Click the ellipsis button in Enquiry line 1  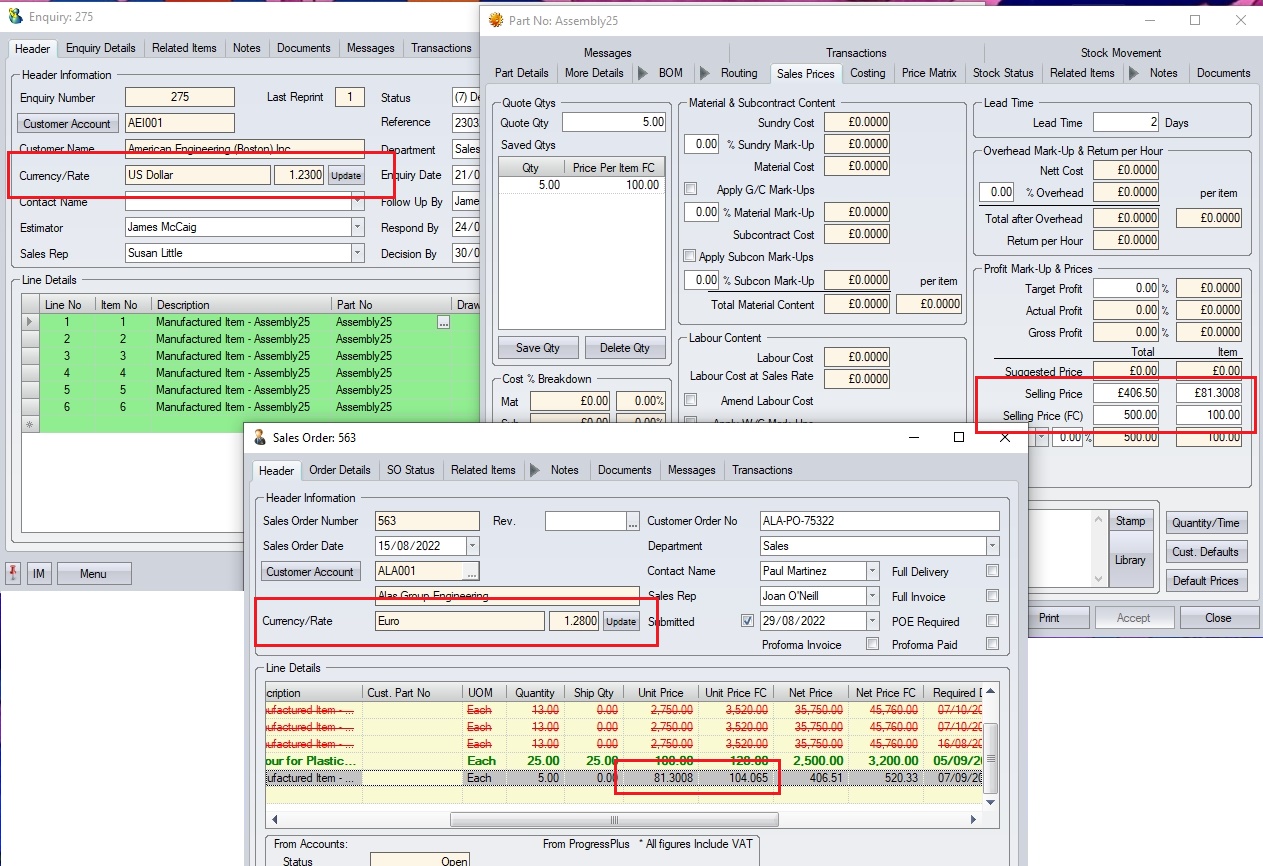click(443, 323)
